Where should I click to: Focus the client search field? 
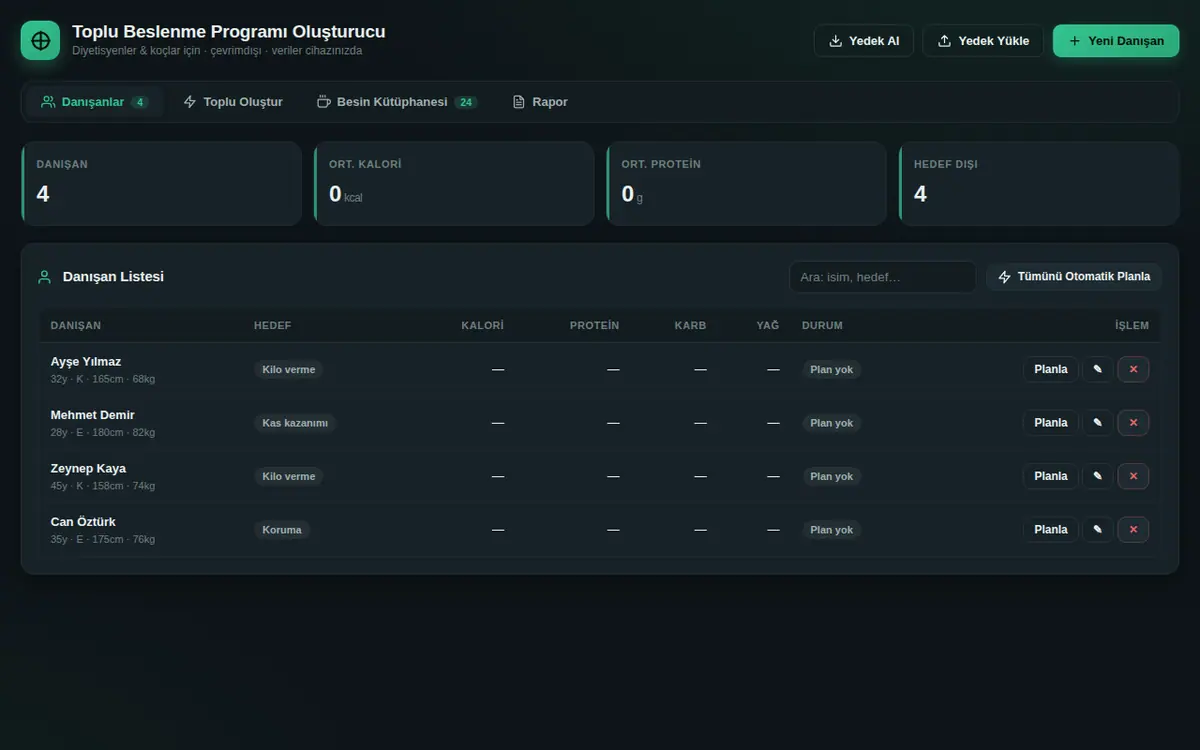click(x=882, y=277)
